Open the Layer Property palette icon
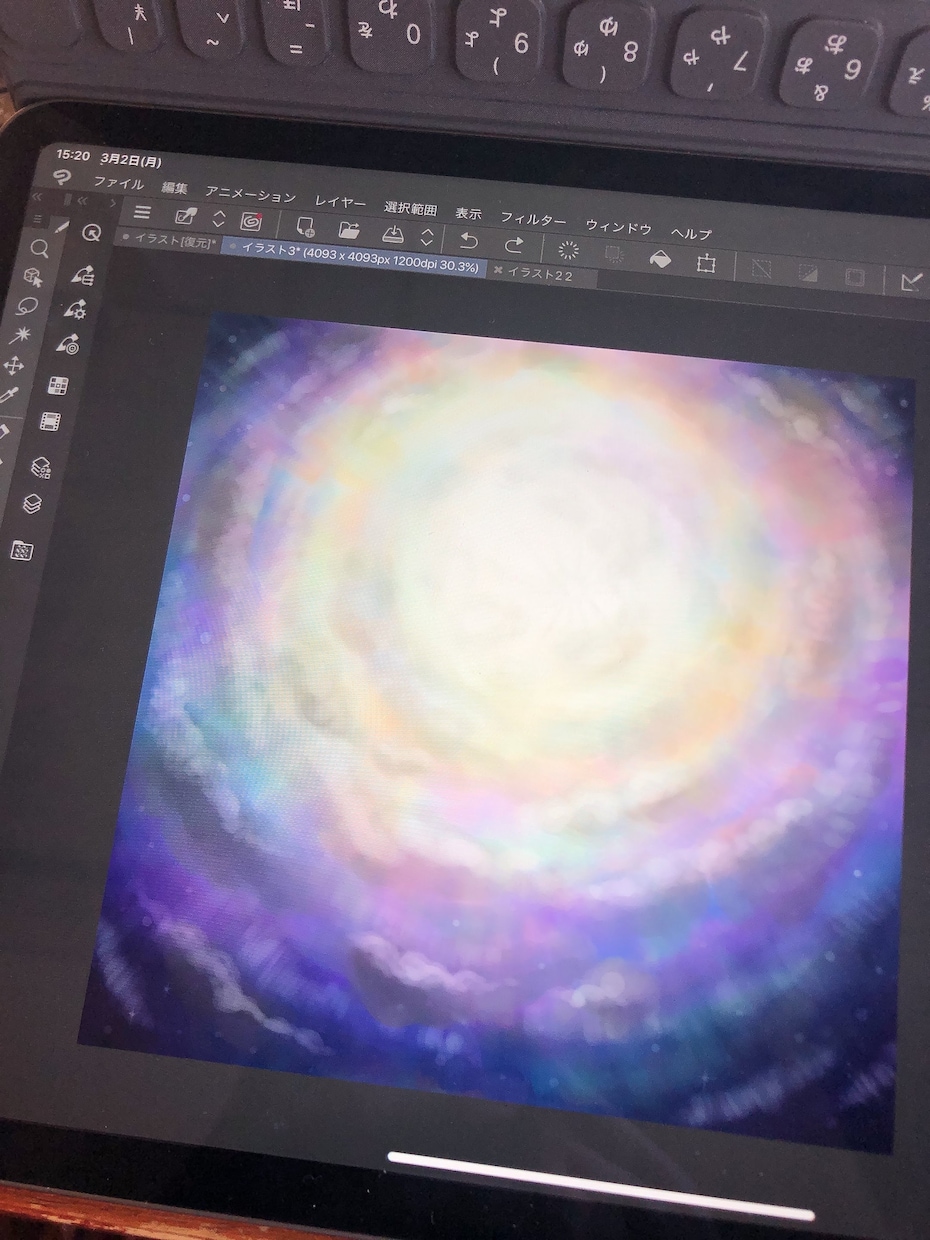930x1240 pixels. tap(41, 466)
